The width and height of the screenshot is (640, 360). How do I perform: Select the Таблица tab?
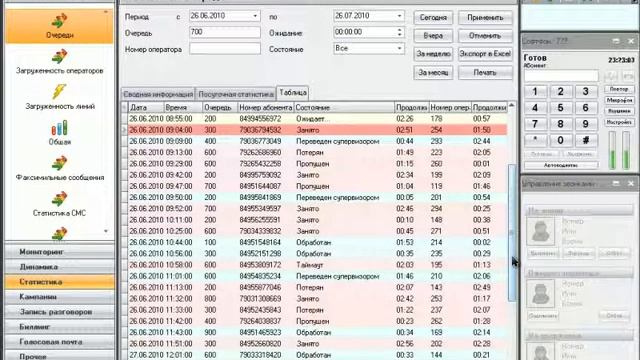coord(293,93)
